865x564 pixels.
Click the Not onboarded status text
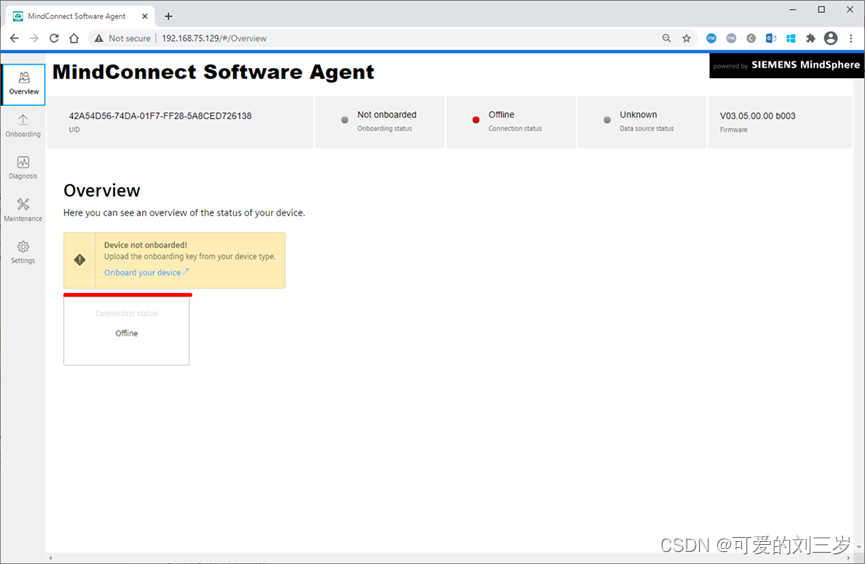(x=387, y=115)
